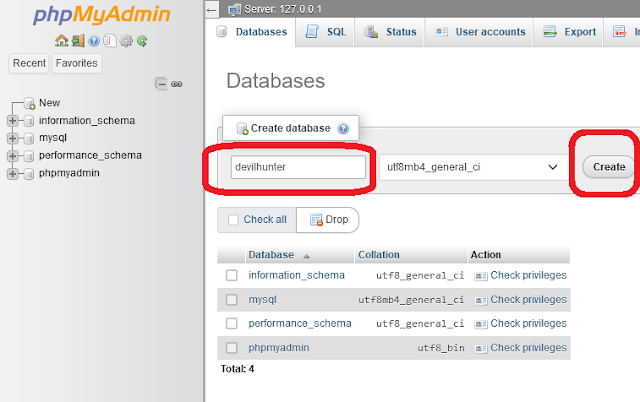Sort by the Collation column header
Viewport: 640px width, 402px height.
[379, 255]
